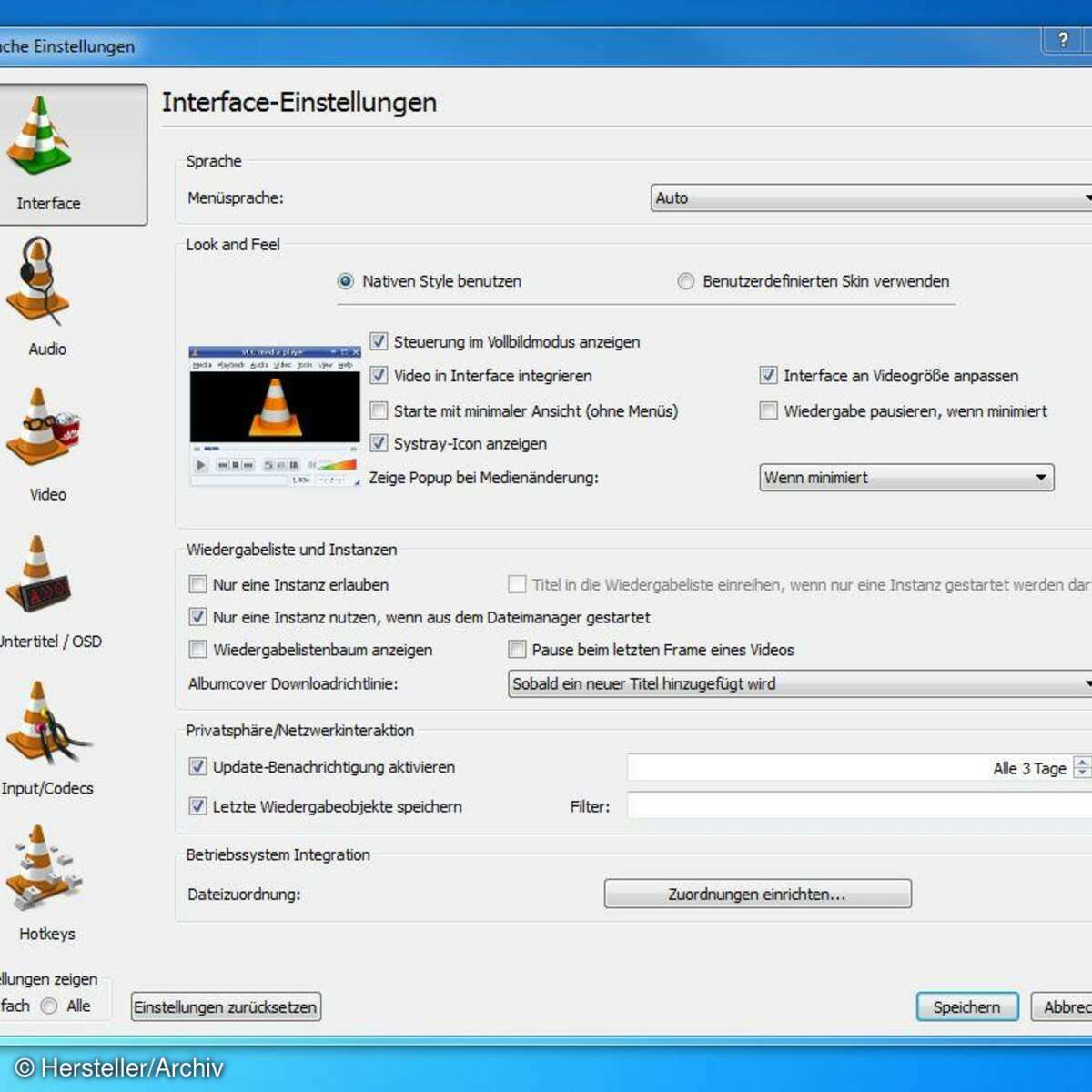Enable 'Nur eine Instanz erlauben' checkbox
Image resolution: width=1092 pixels, height=1092 pixels.
coord(197,584)
